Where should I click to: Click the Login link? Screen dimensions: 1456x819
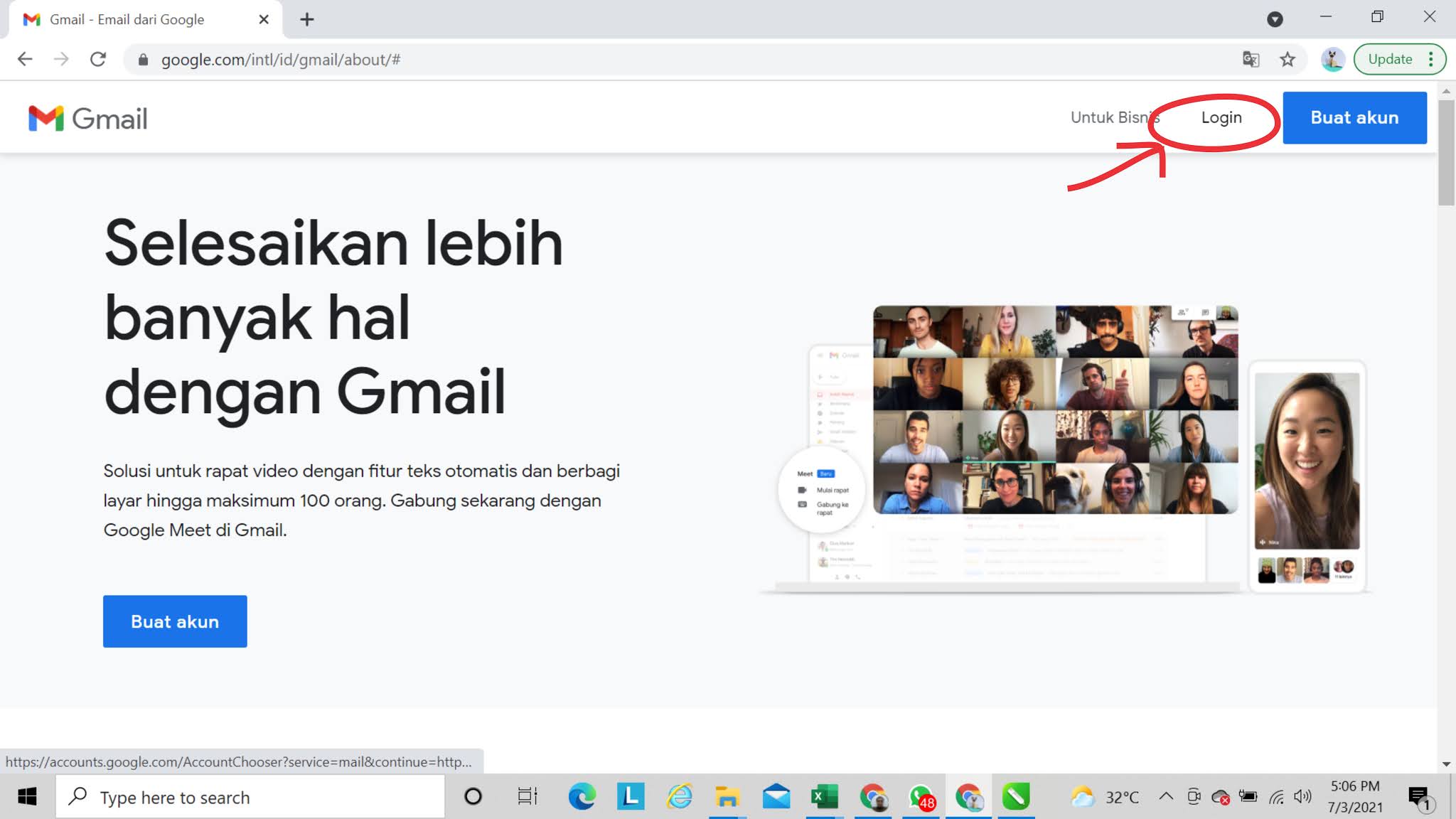coord(1221,118)
